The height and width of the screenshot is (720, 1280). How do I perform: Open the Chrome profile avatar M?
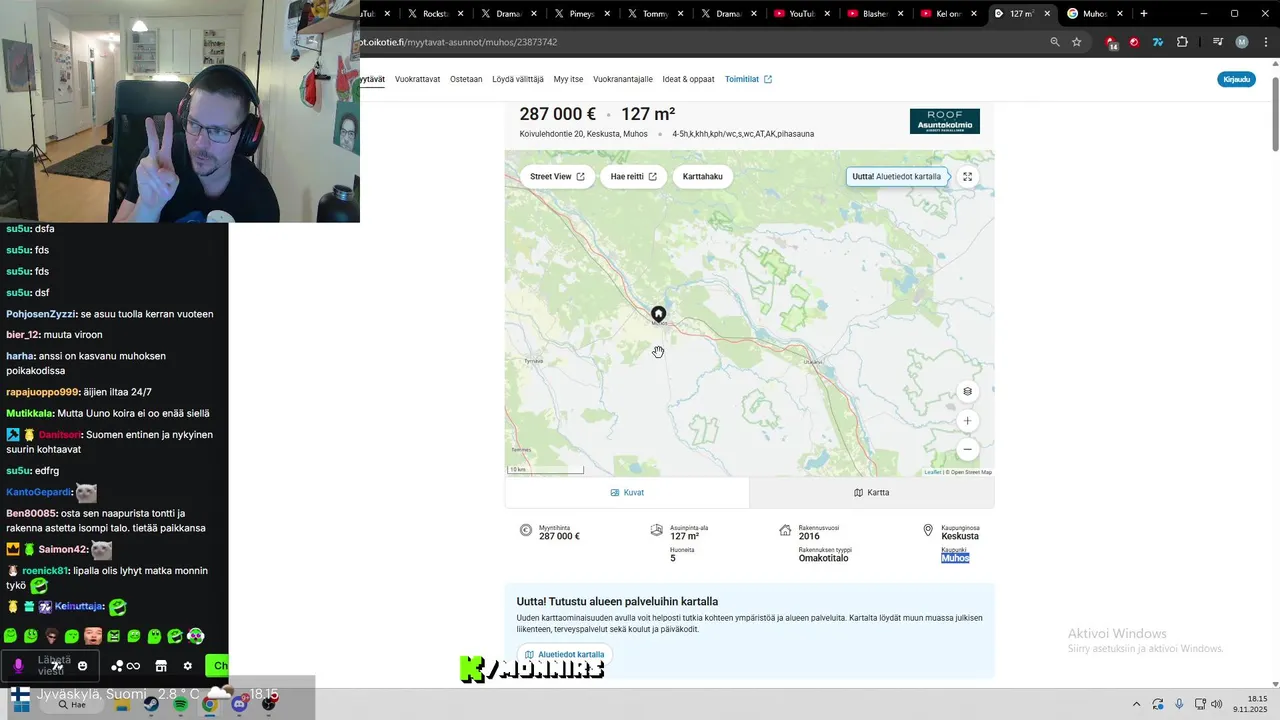1242,42
